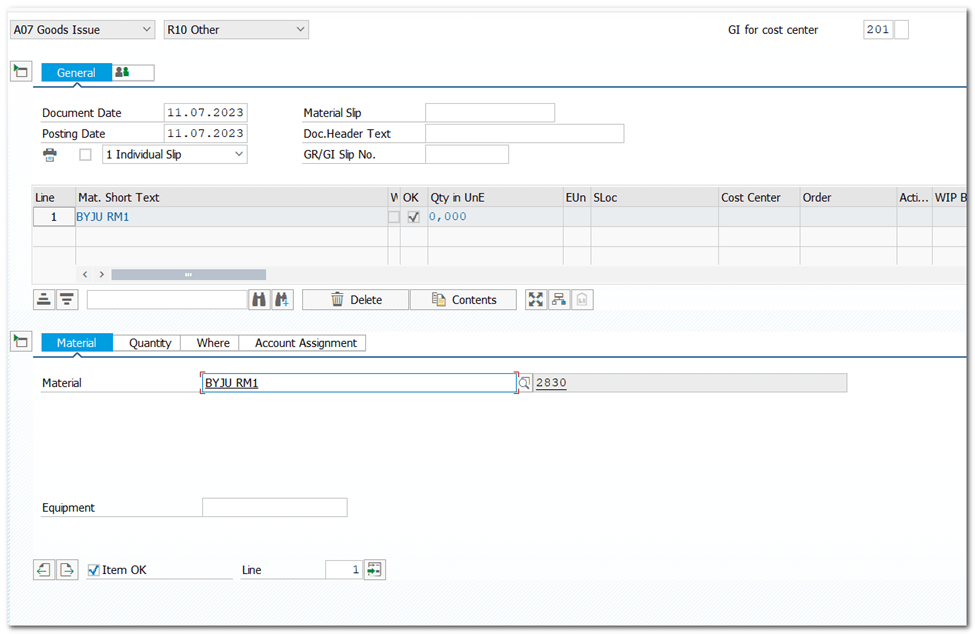Click the find next binoculars icon

(x=282, y=299)
